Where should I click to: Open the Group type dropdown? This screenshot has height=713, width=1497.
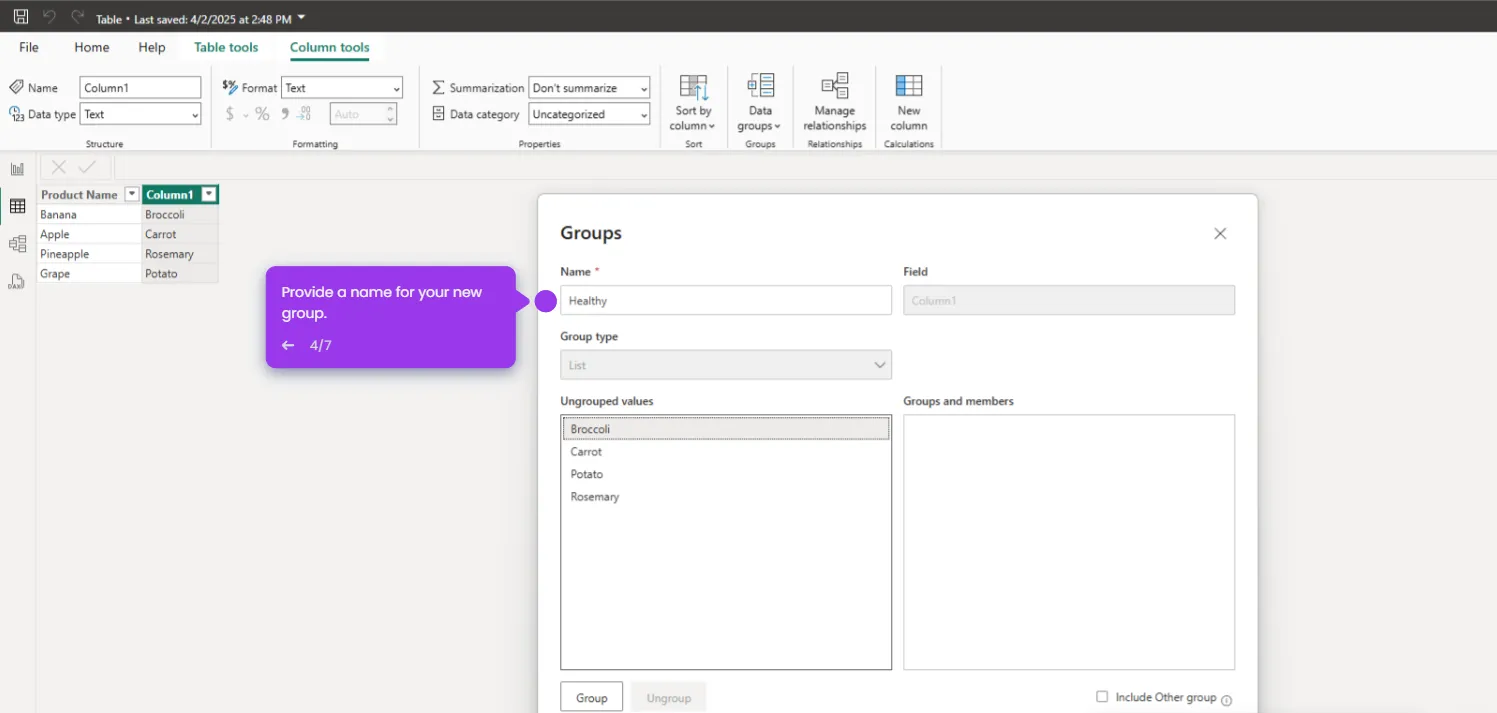pos(726,365)
